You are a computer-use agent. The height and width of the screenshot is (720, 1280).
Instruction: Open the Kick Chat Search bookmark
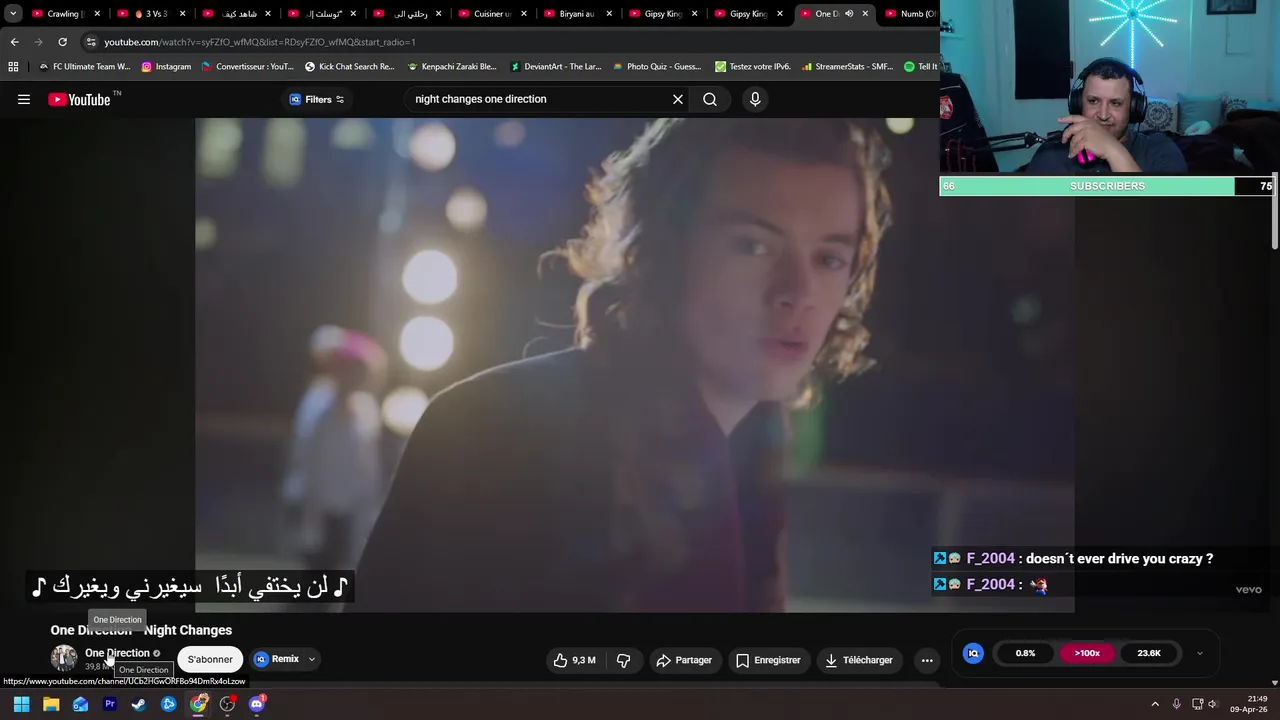(x=349, y=67)
